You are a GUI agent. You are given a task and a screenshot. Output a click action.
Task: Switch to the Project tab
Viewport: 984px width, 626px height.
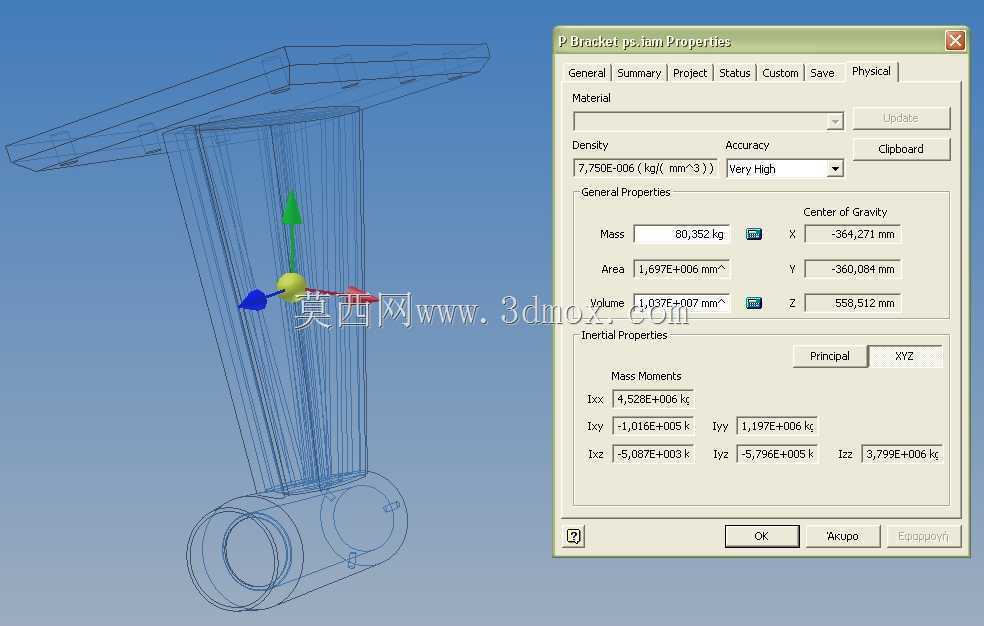(690, 73)
